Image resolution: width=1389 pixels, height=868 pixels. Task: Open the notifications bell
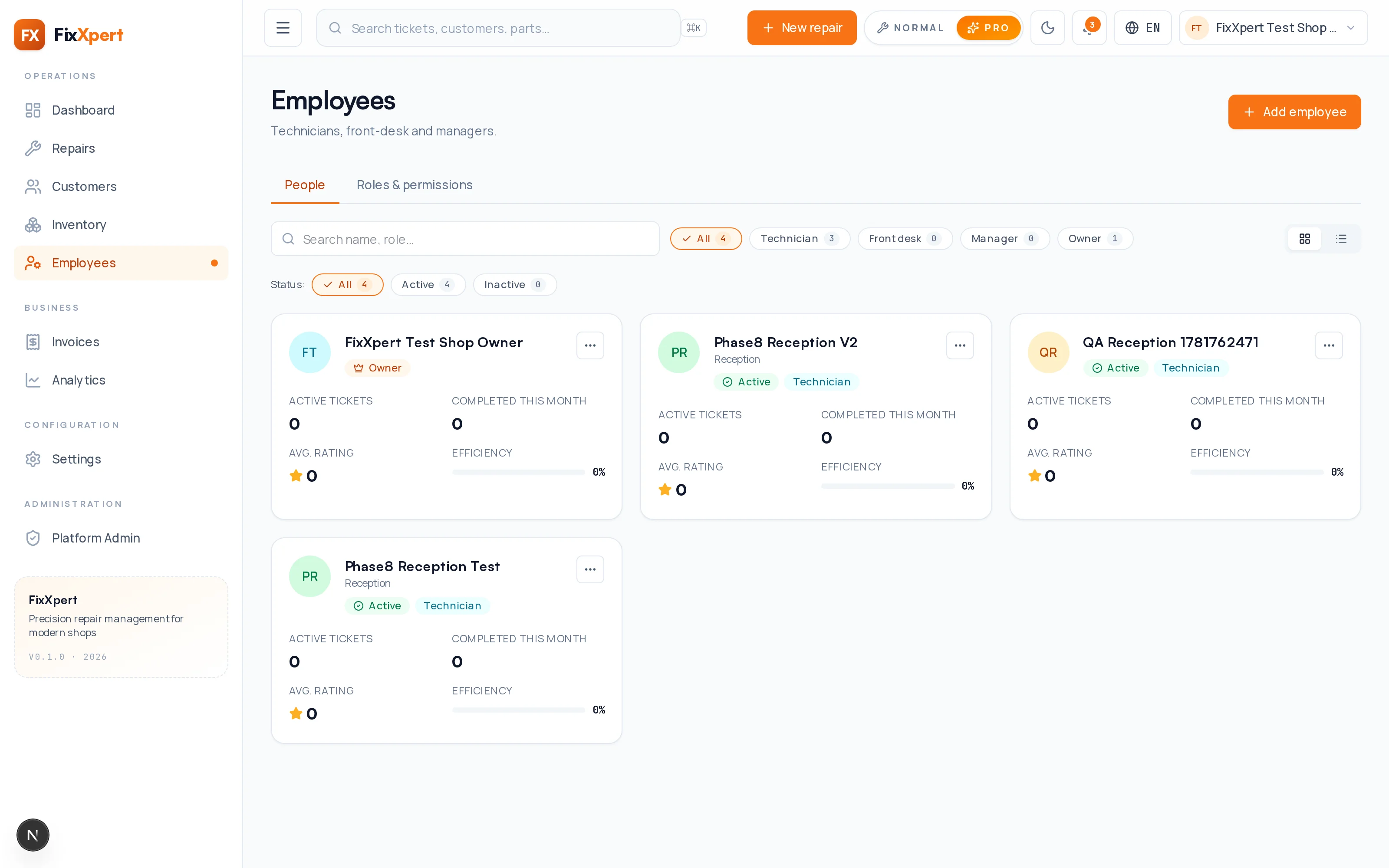click(x=1089, y=27)
